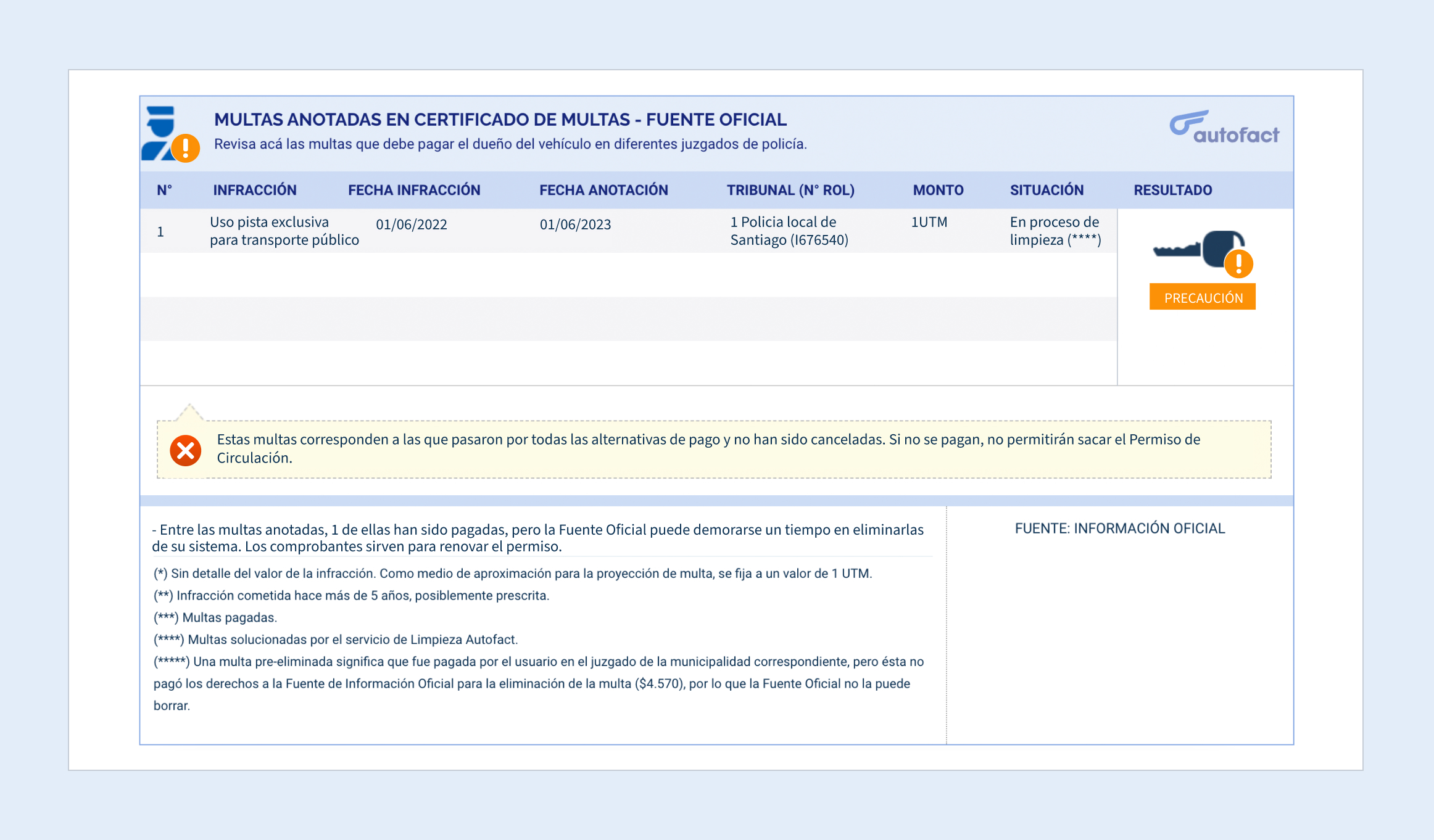Click the FUENTE: INFORMACIÓN OFICIAL label
Image resolution: width=1434 pixels, height=840 pixels.
(x=1119, y=529)
